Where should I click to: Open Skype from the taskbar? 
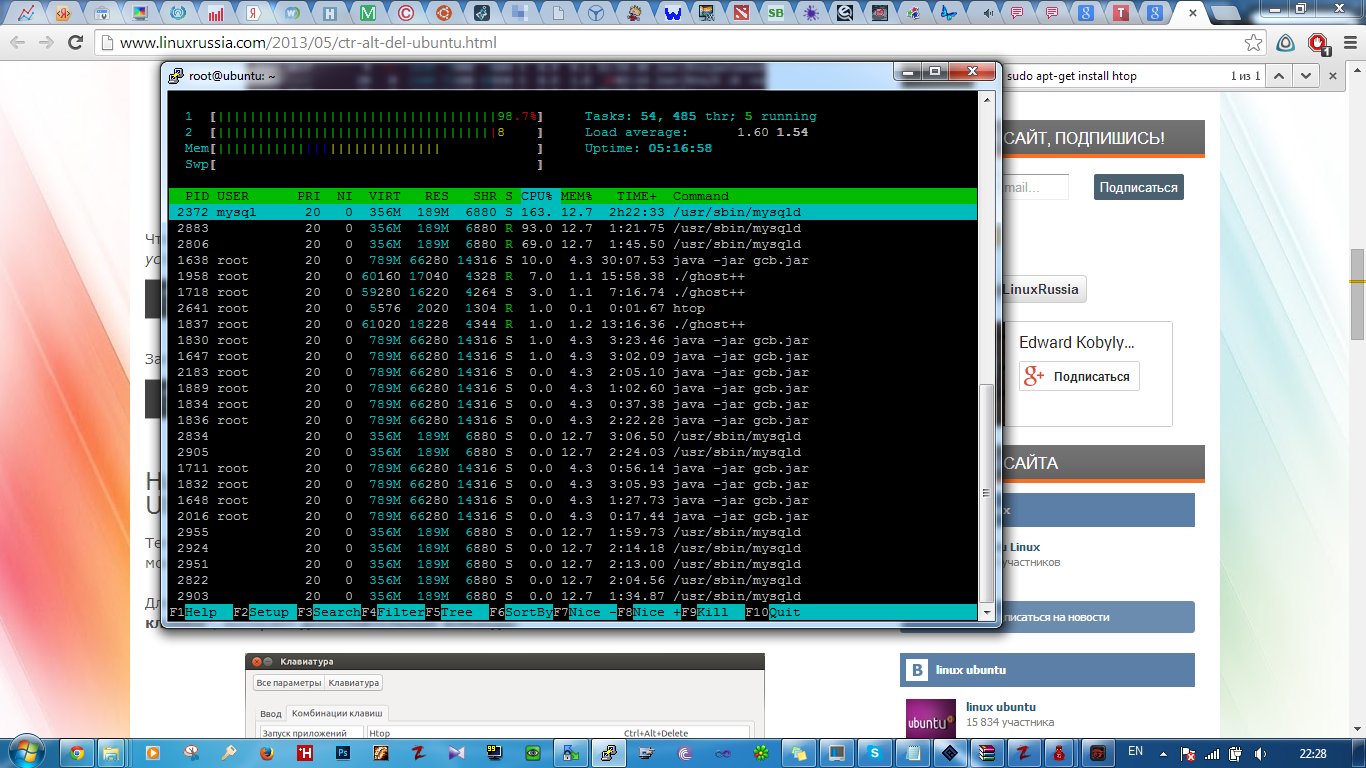click(875, 753)
